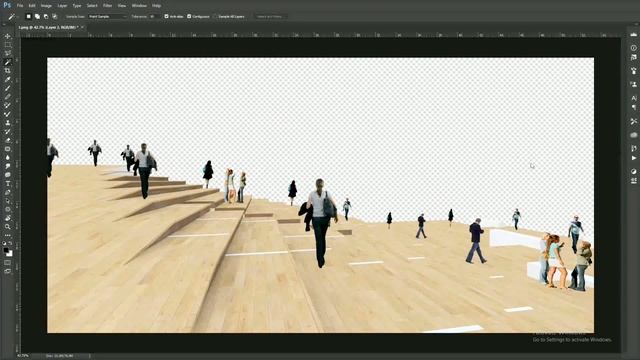This screenshot has height=360, width=640.
Task: Open the Info panel icon in right dock
Action: click(x=633, y=48)
